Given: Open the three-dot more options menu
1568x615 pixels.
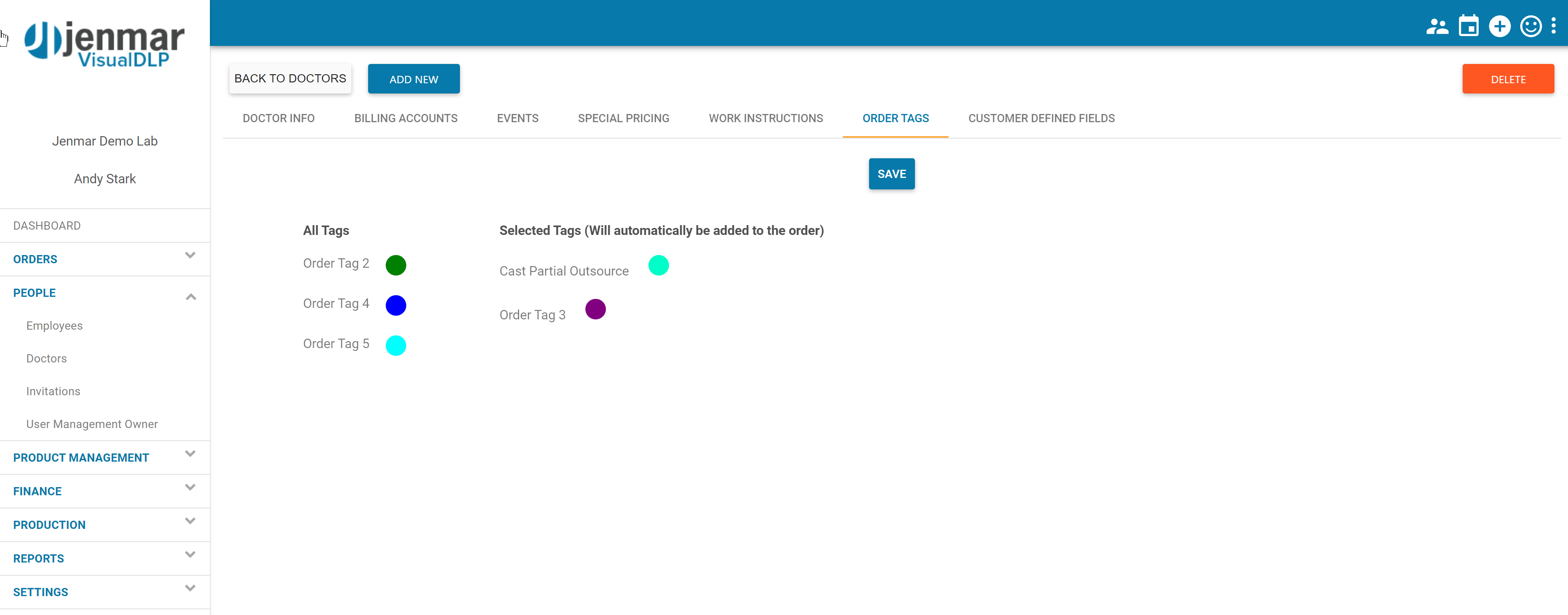Looking at the screenshot, I should 1553,26.
